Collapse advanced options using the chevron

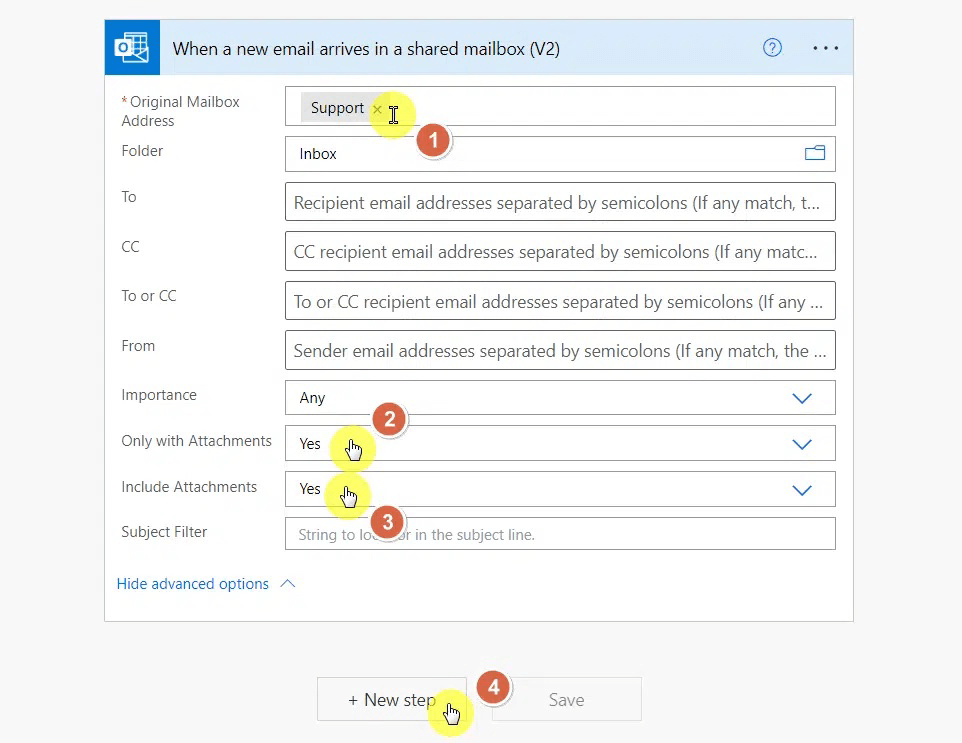click(288, 583)
